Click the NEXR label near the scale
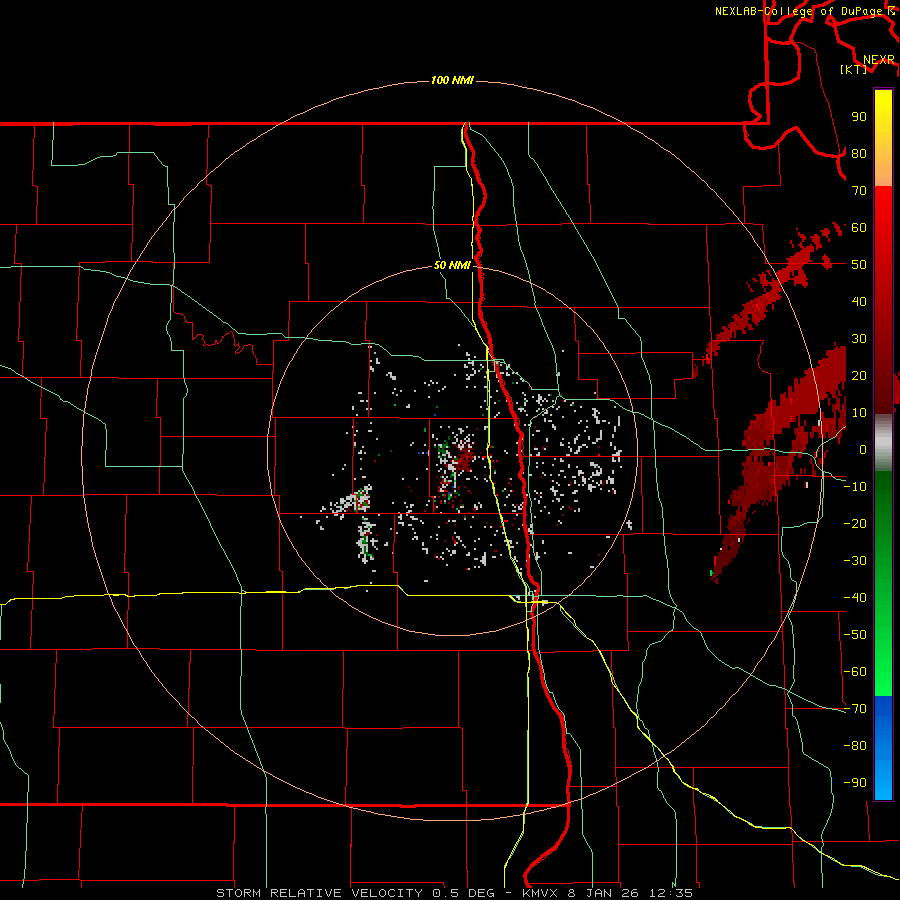The image size is (900, 900). click(878, 60)
